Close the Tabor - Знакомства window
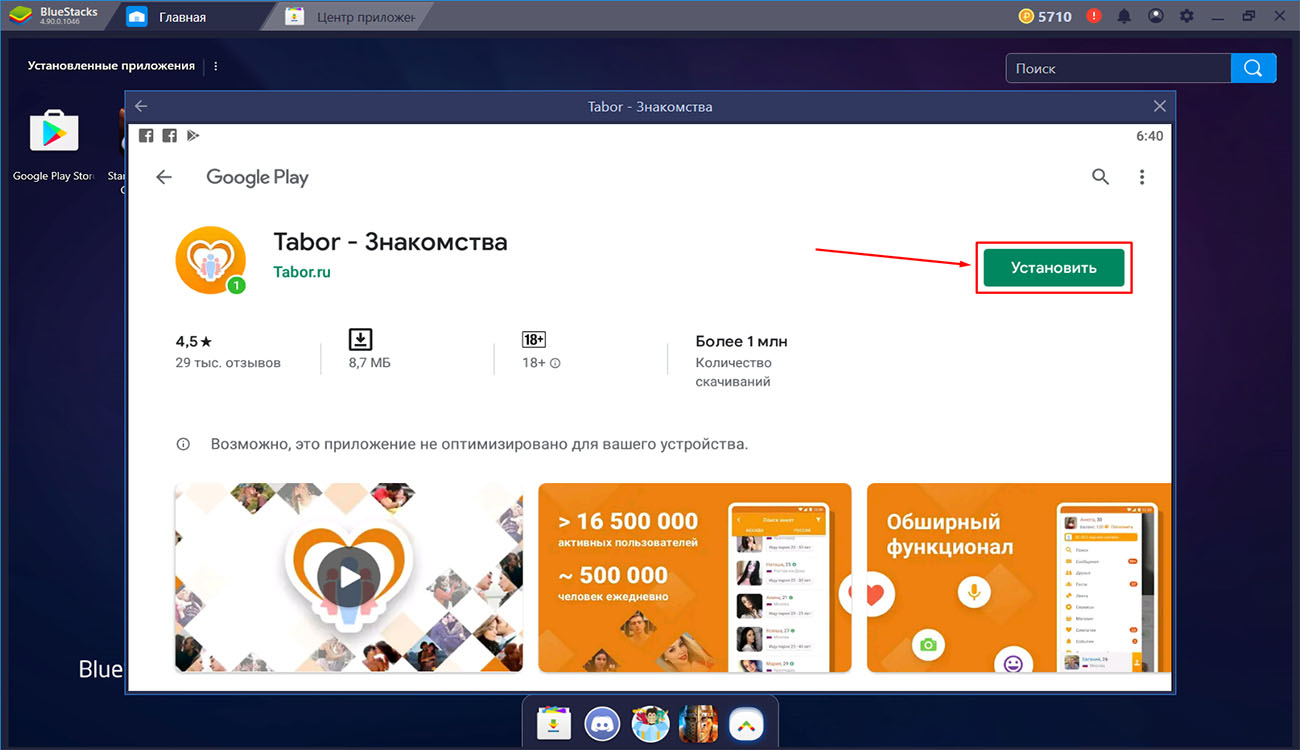1300x750 pixels. click(x=1159, y=106)
